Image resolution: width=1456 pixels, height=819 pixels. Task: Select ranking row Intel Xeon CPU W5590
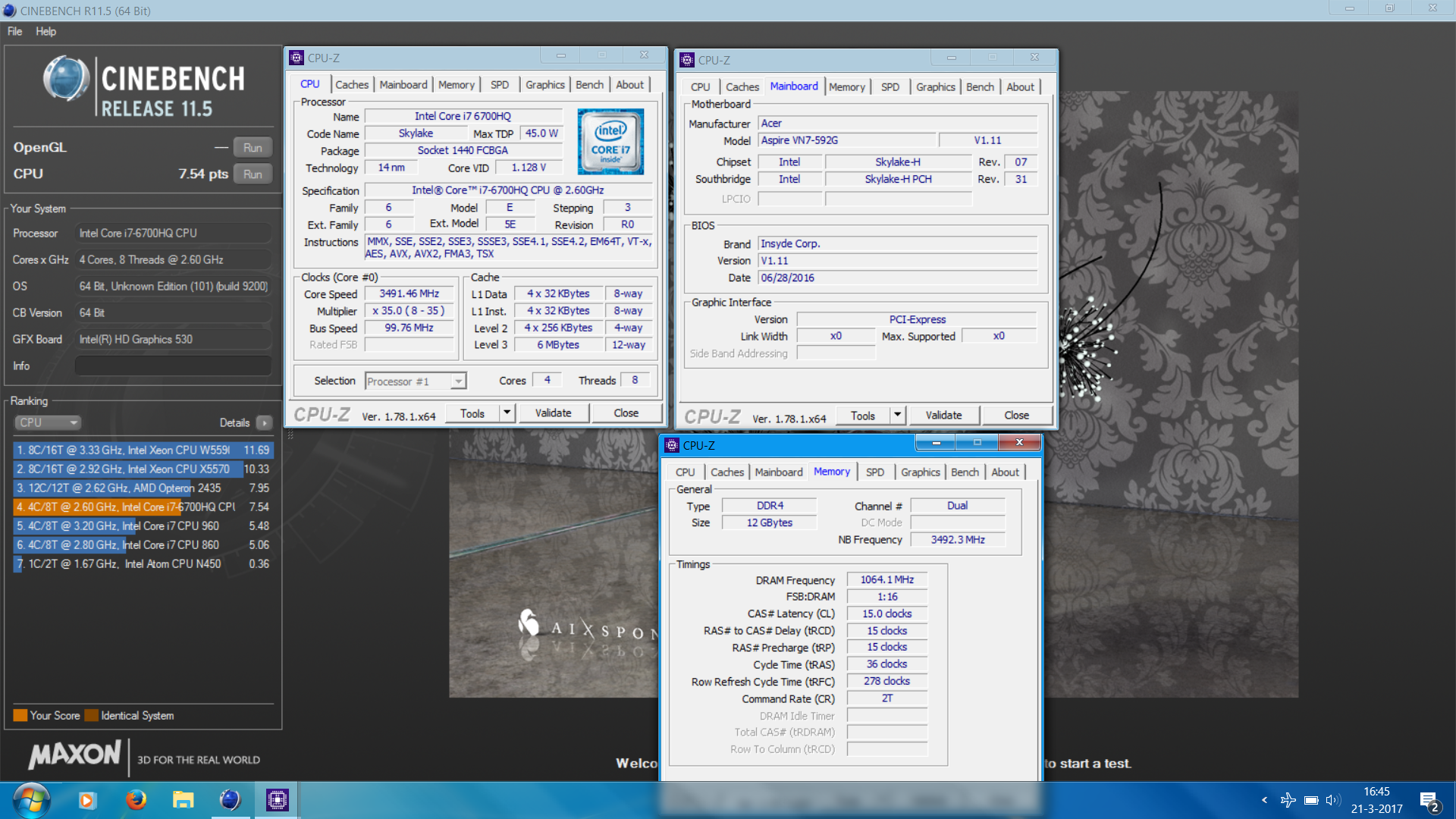tap(143, 450)
